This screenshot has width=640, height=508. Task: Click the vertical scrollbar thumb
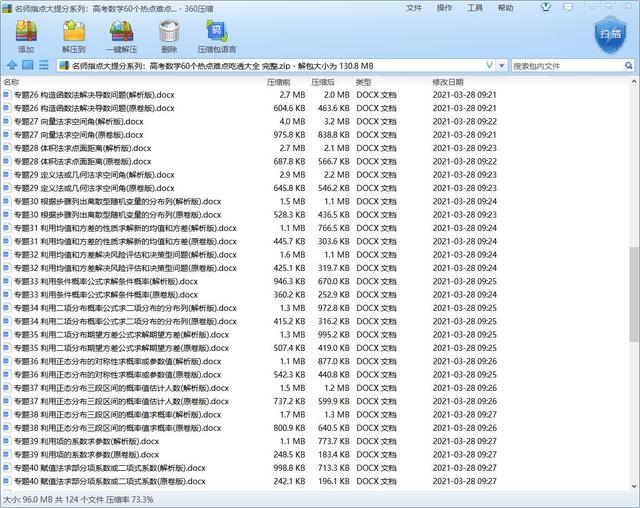pos(634,294)
